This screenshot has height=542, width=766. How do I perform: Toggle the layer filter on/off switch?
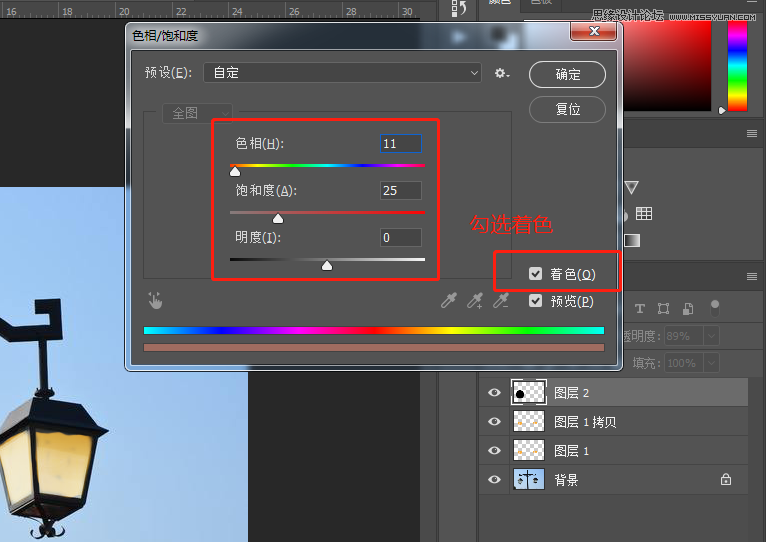click(x=715, y=308)
